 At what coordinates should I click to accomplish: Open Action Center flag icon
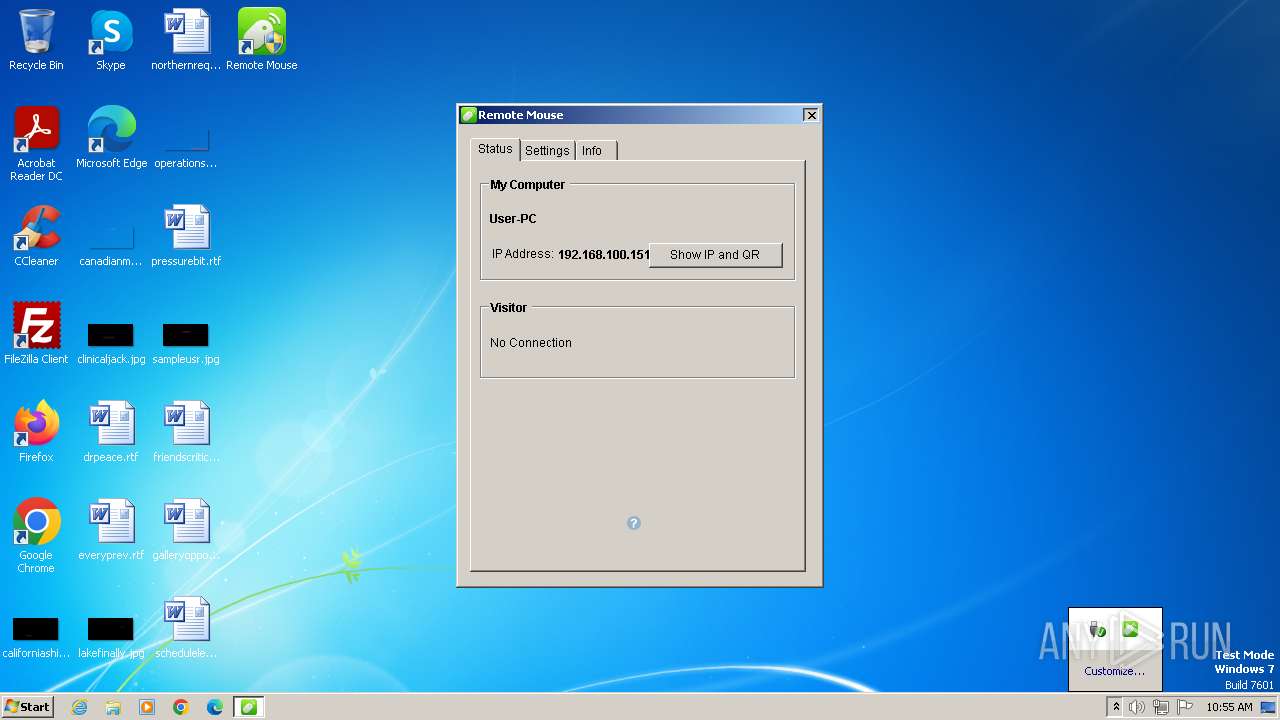pos(1185,707)
